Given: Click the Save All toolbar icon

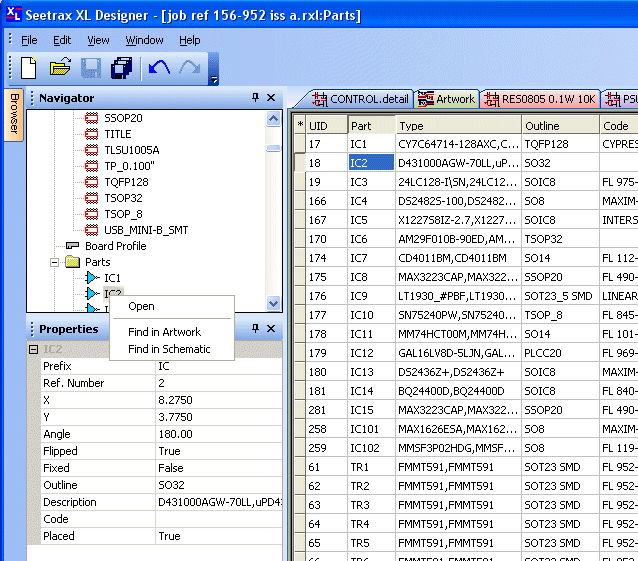Looking at the screenshot, I should [122, 68].
